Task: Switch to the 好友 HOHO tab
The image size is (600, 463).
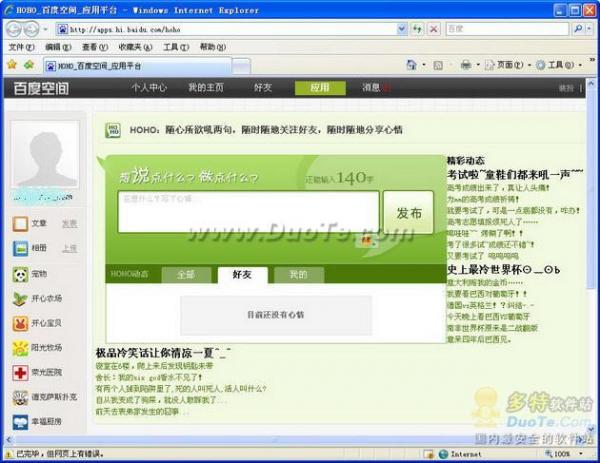Action: click(242, 275)
